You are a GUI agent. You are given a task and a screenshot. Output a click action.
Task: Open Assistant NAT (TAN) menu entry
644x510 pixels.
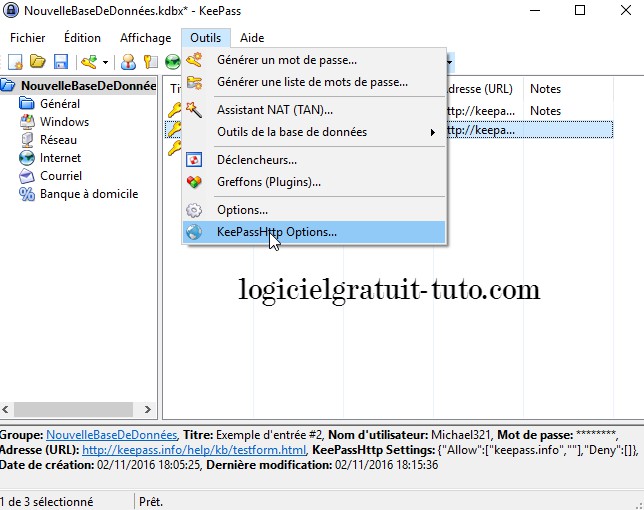click(314, 110)
